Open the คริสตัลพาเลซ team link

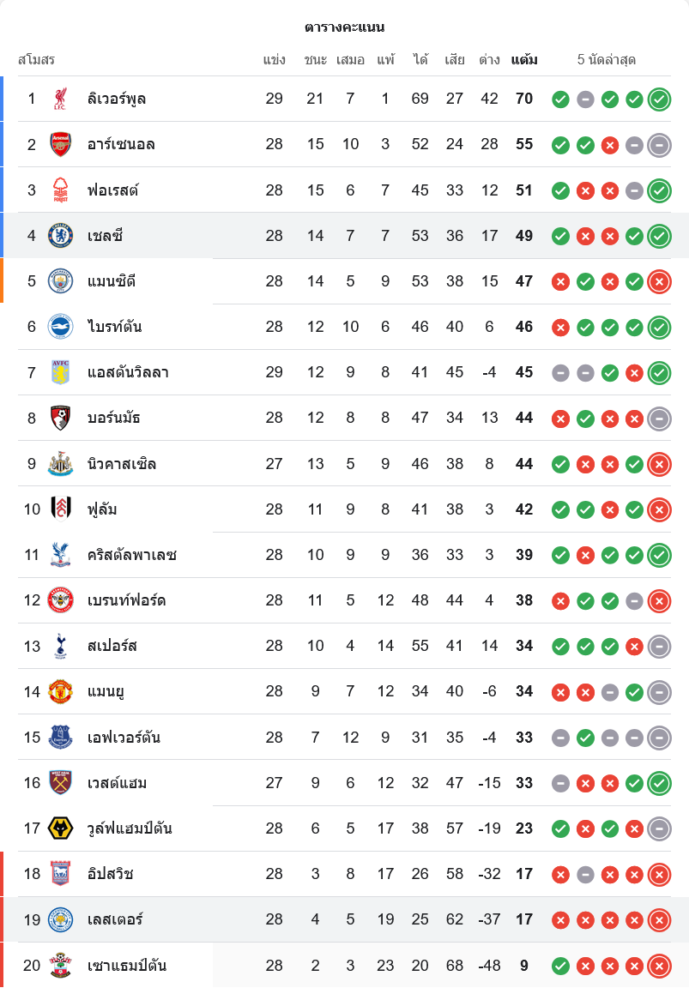coord(132,555)
